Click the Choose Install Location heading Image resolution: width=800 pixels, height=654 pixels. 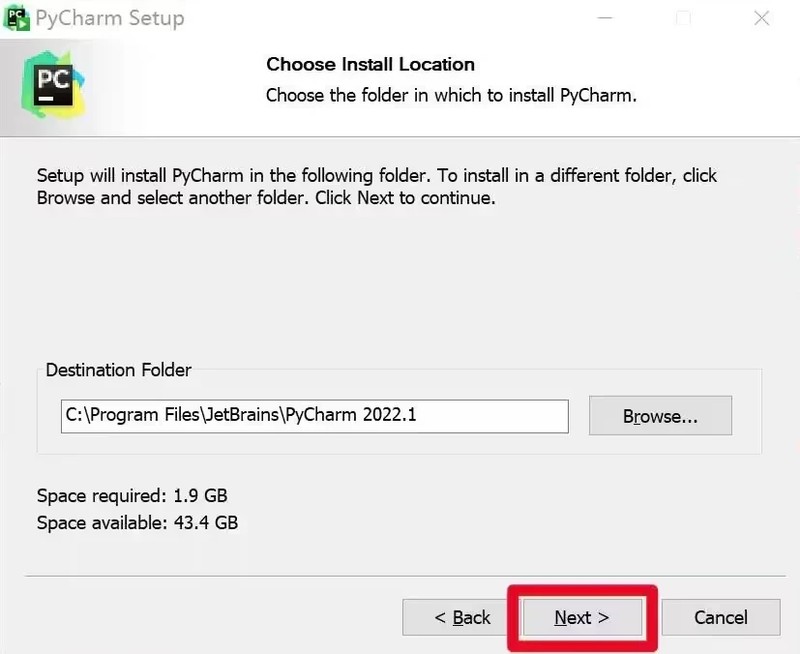(370, 64)
